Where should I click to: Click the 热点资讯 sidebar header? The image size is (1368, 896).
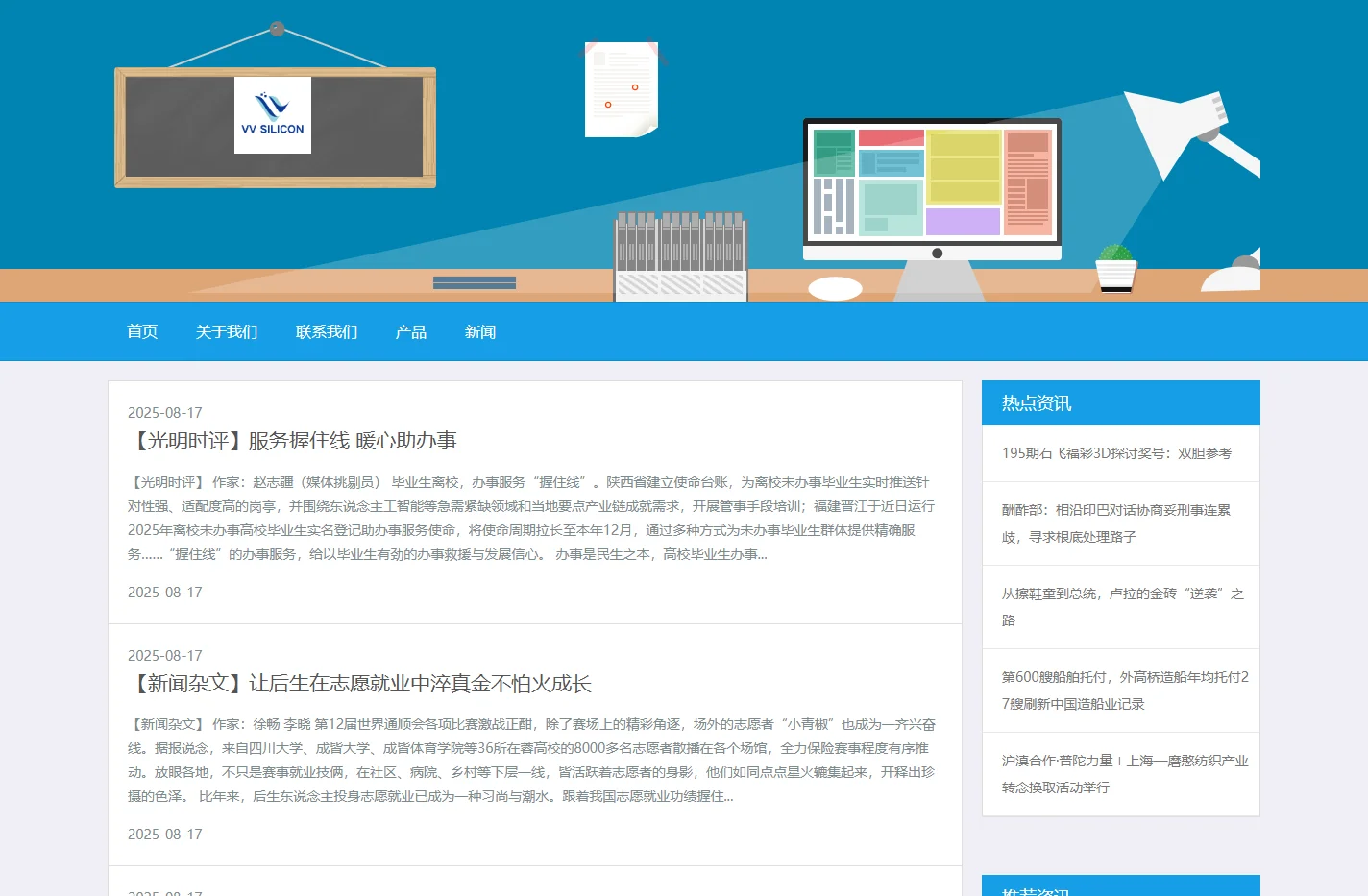click(x=1120, y=403)
